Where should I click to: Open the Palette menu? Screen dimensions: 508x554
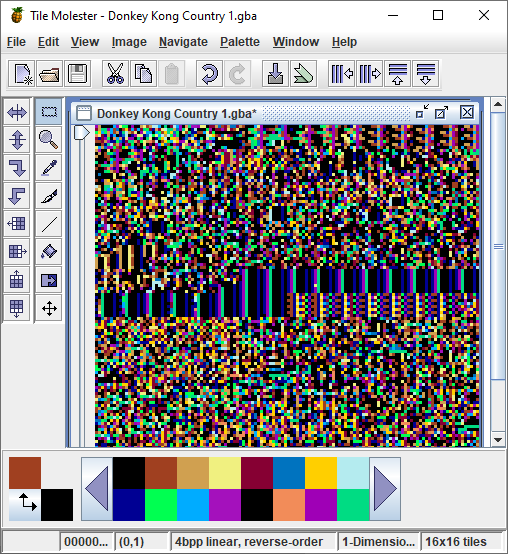240,42
